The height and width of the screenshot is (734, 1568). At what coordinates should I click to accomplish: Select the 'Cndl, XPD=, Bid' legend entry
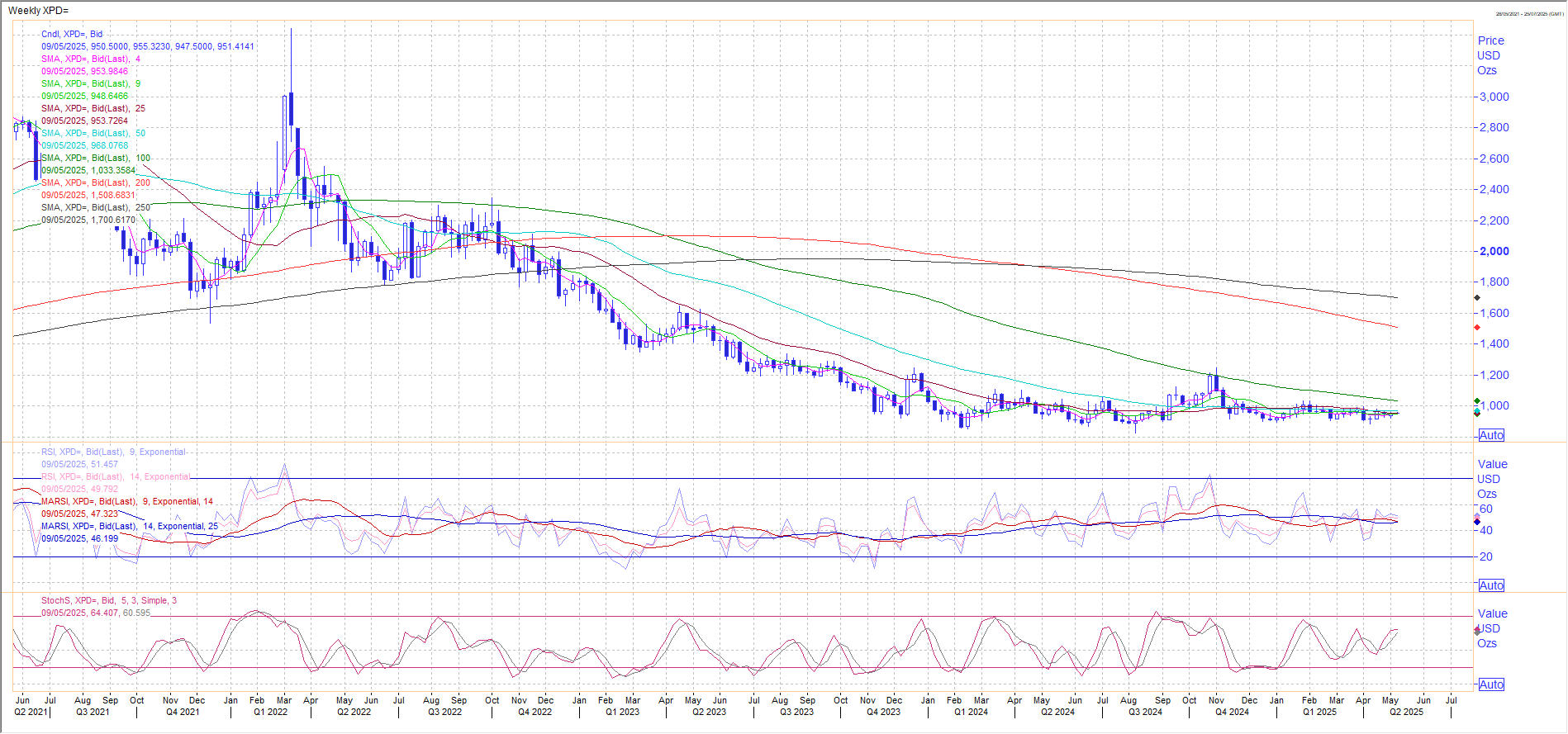(x=72, y=34)
